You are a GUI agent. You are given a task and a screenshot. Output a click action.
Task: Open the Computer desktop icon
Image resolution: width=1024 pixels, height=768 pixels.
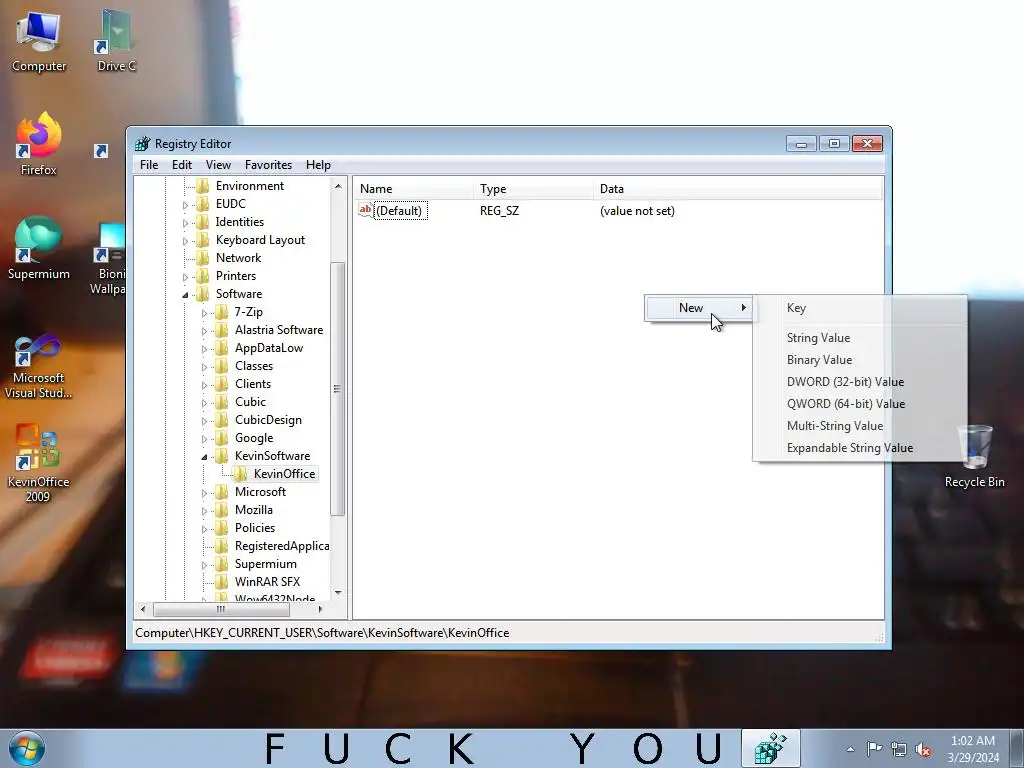coord(39,41)
